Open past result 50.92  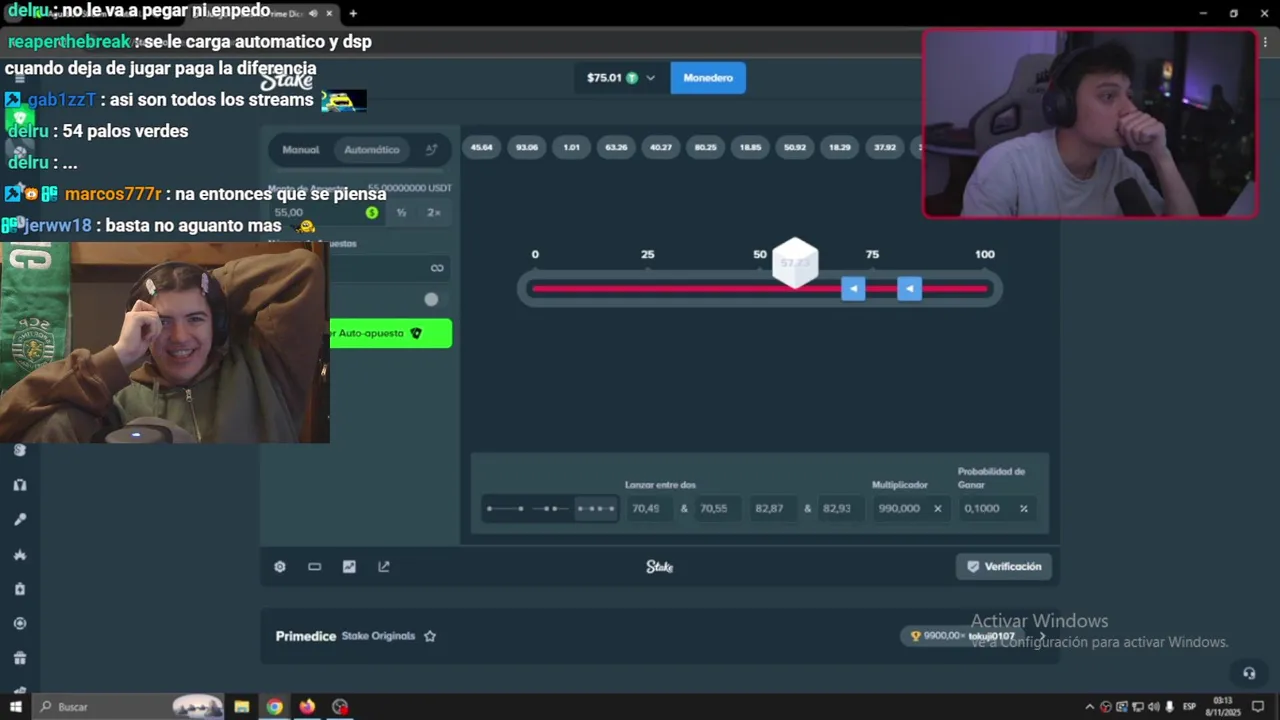point(795,147)
